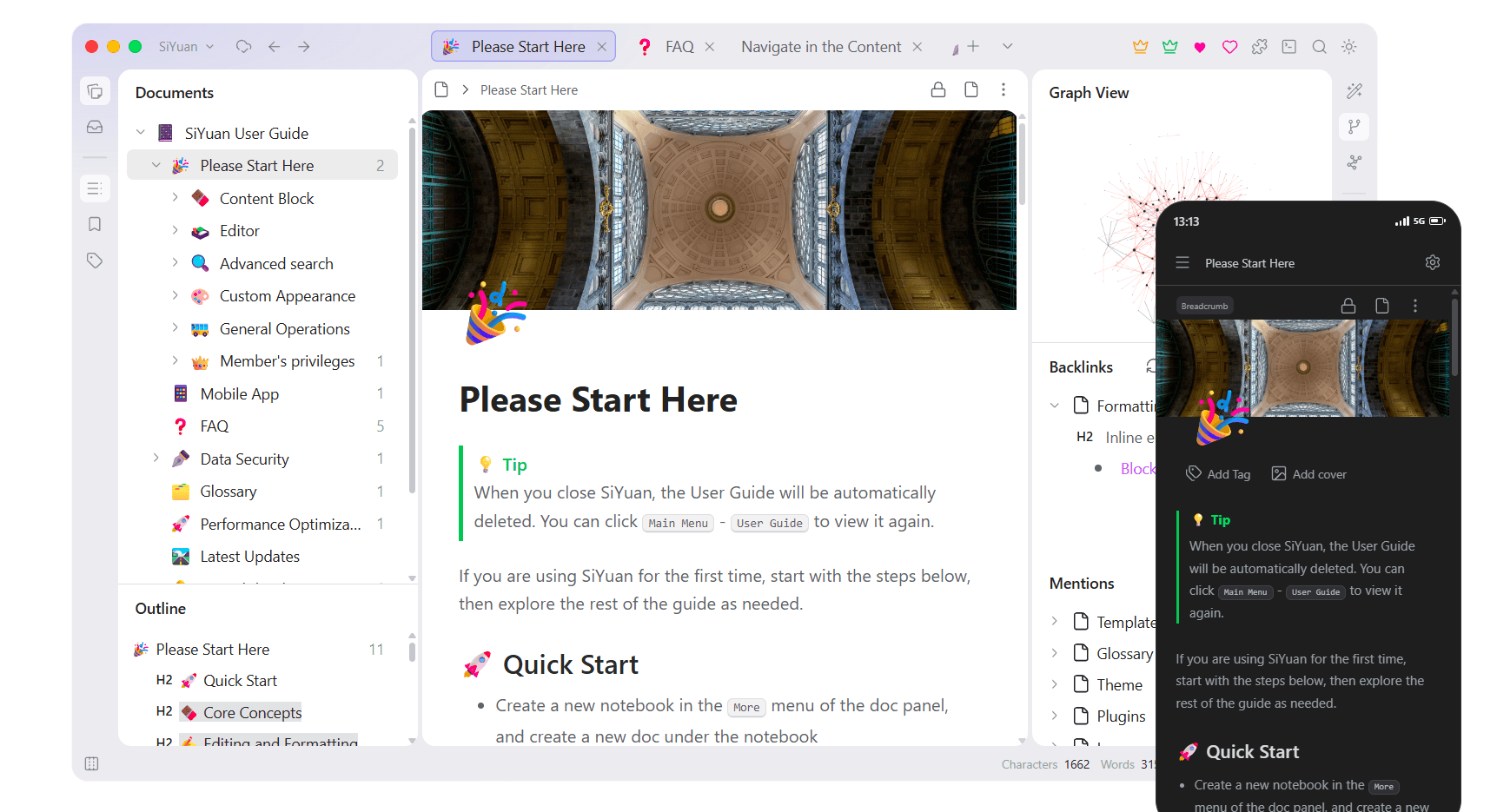Image resolution: width=1497 pixels, height=812 pixels.
Task: Go back with the left arrow in the top bar
Action: (x=274, y=47)
